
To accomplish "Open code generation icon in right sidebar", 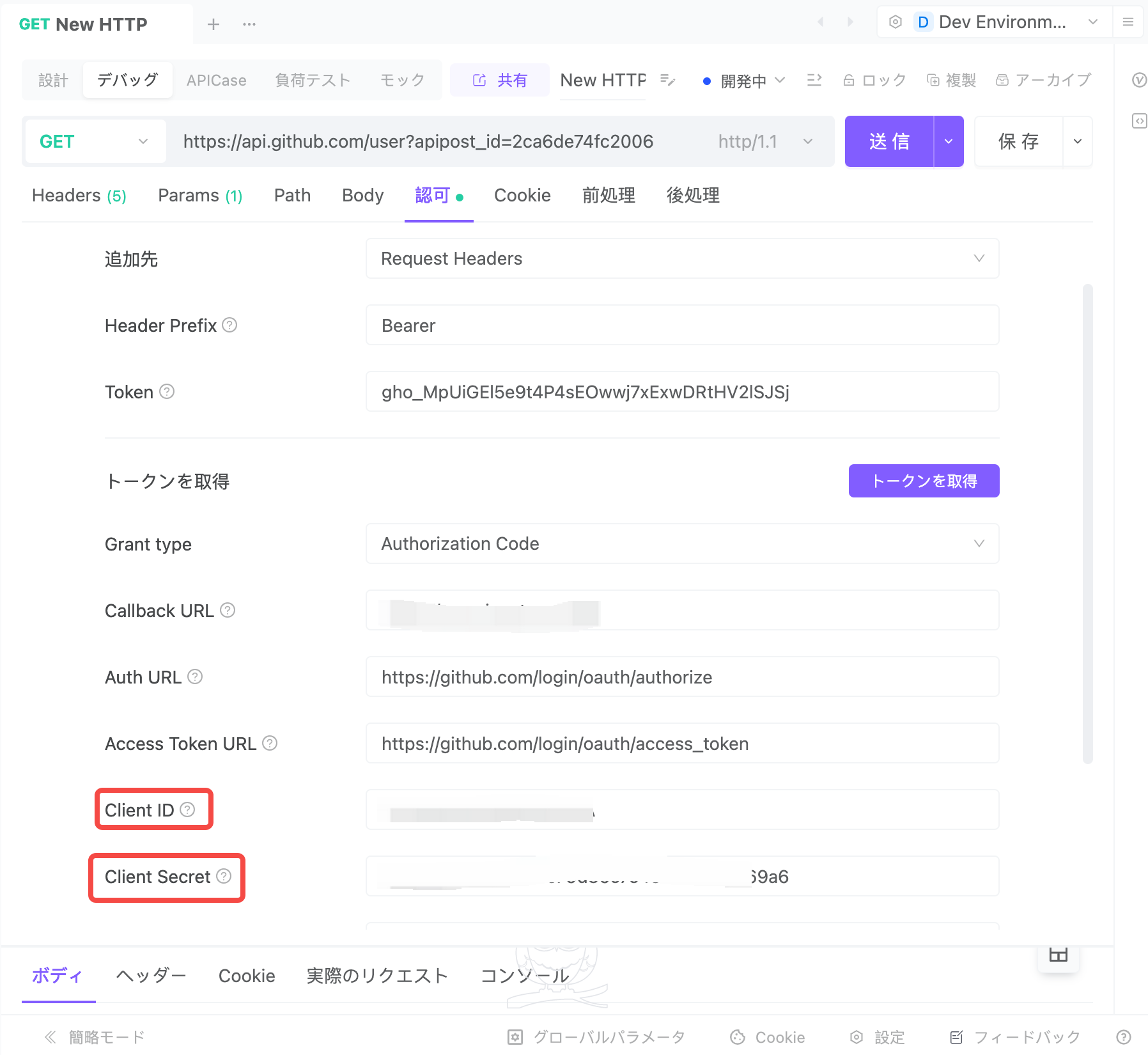I will 1139,121.
